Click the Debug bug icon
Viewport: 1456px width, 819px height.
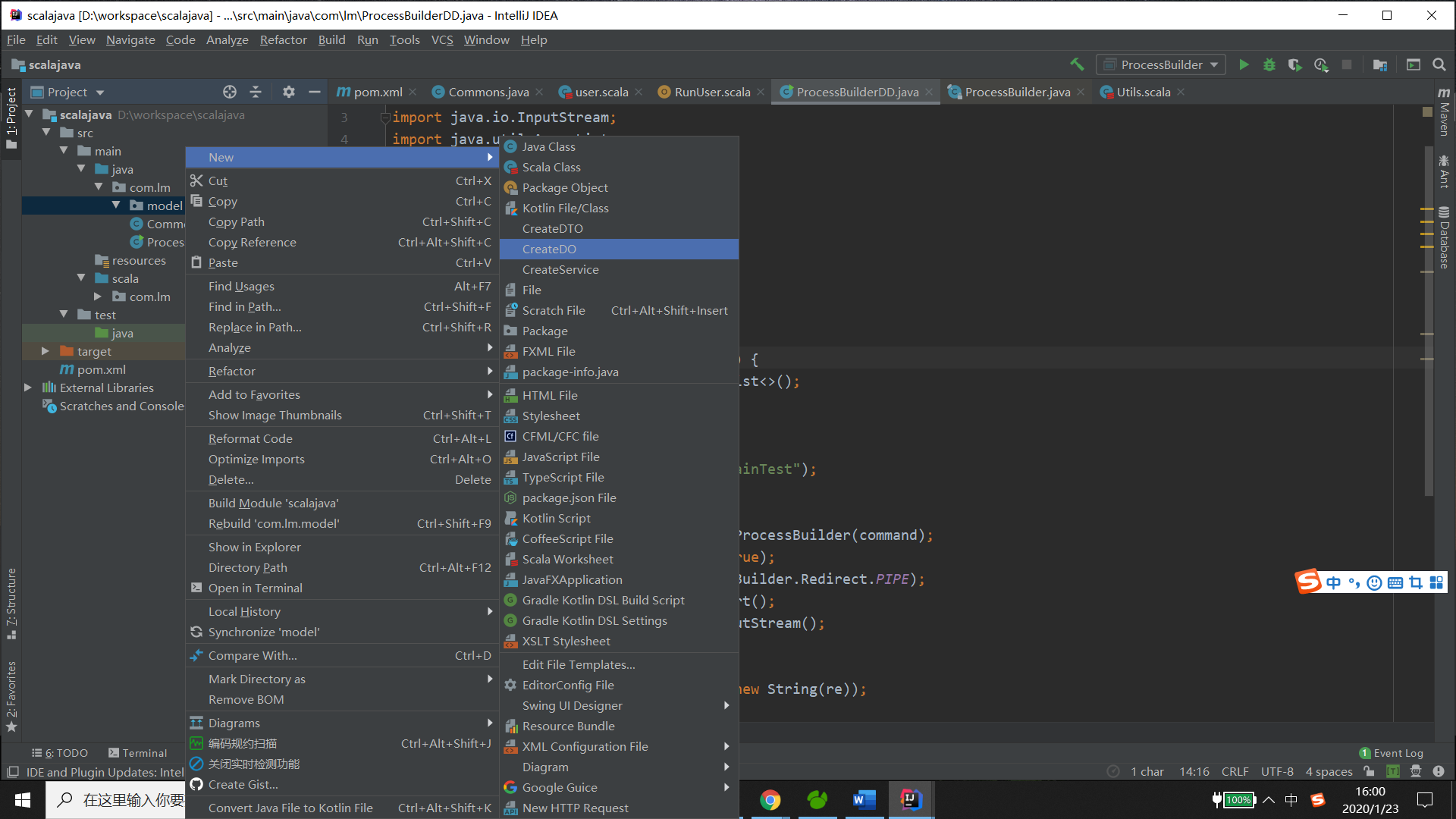pyautogui.click(x=1269, y=65)
